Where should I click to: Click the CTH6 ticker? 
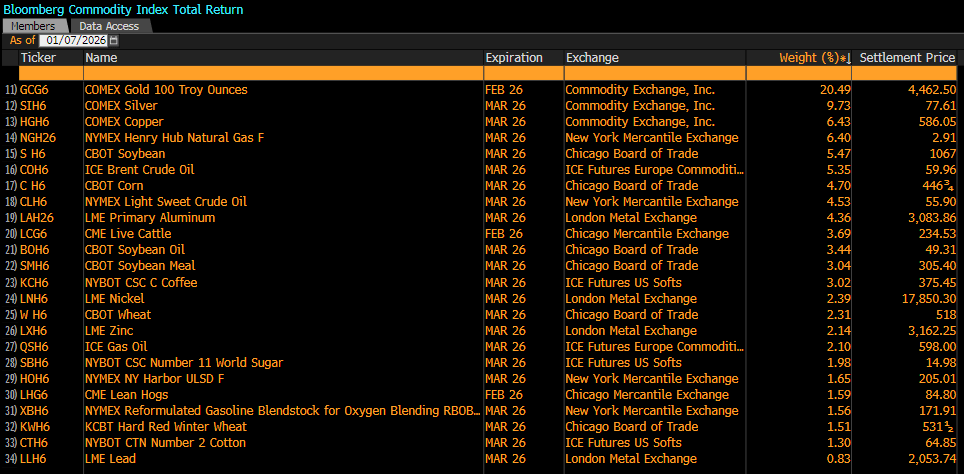[x=34, y=443]
